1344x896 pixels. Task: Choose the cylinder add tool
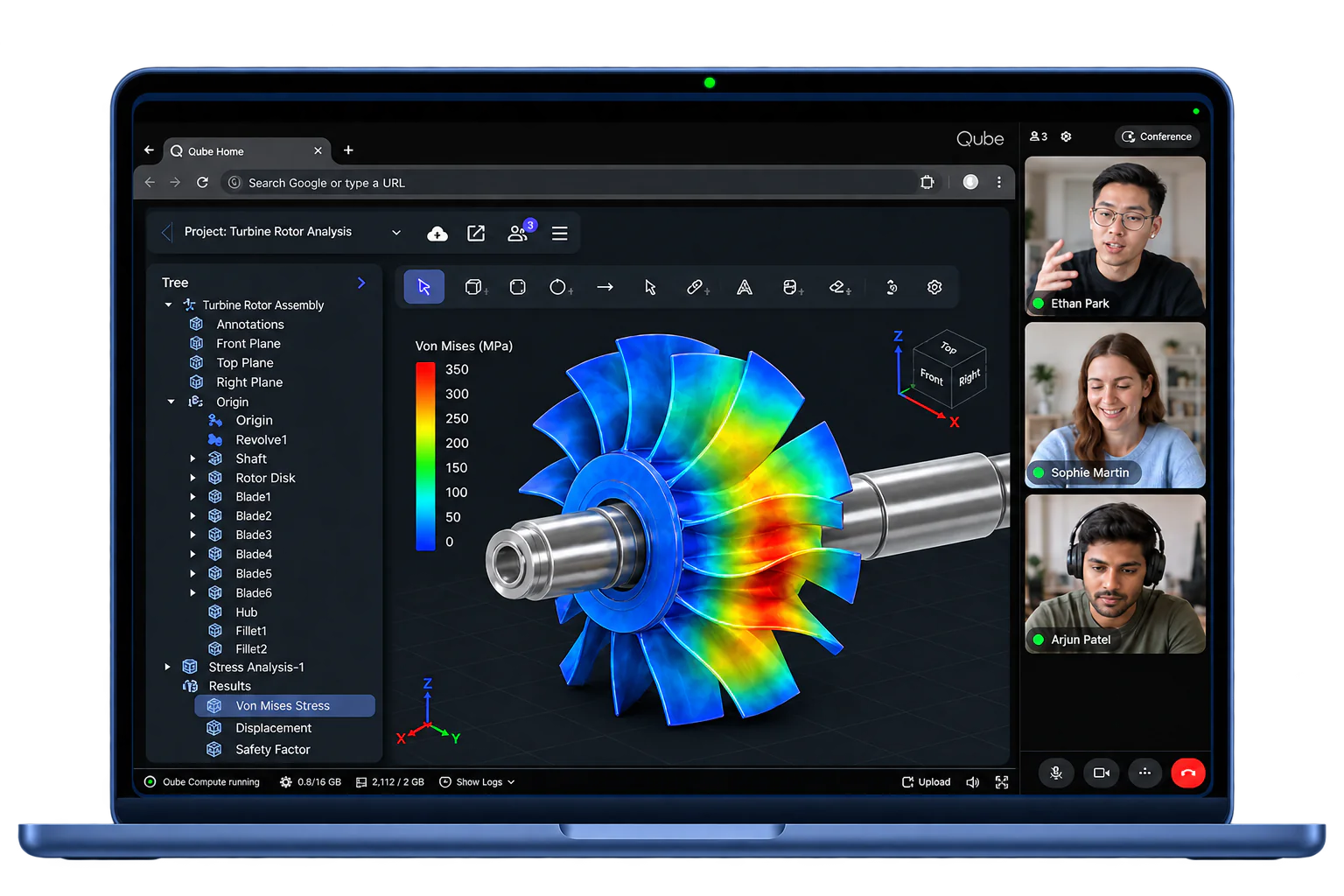point(792,287)
